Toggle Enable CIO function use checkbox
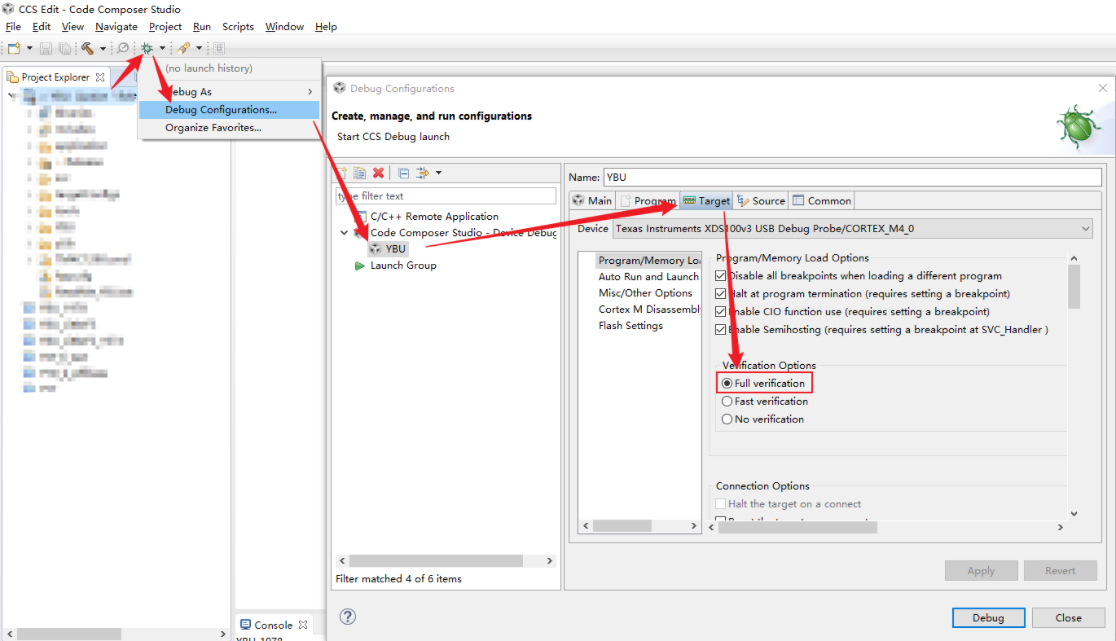Screen dimensions: 1116x641 pyautogui.click(x=720, y=312)
